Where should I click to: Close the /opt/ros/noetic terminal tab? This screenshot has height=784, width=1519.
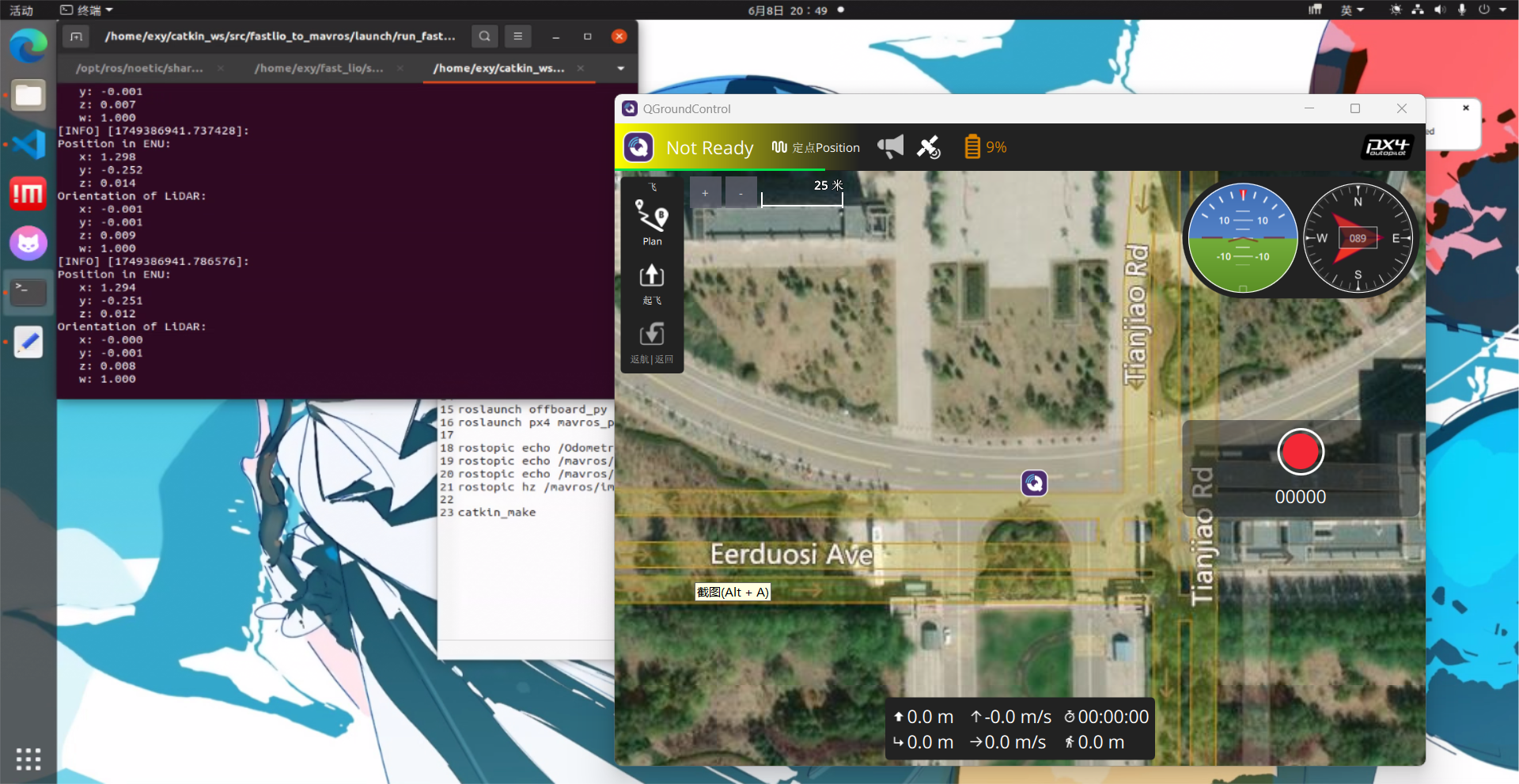(221, 69)
